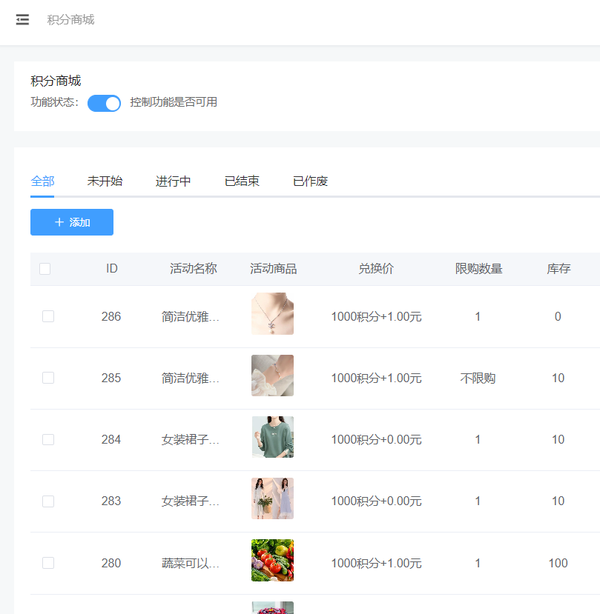This screenshot has height=614, width=600.
Task: Click the stock value 10 in row 285
Action: click(x=558, y=378)
